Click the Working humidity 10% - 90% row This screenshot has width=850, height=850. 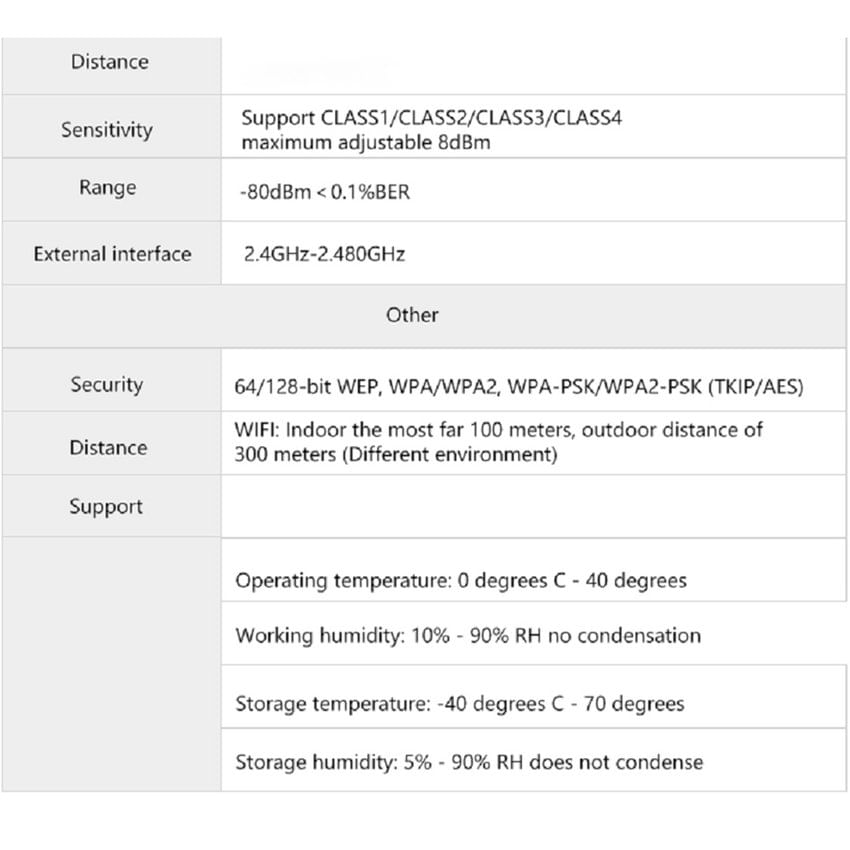pyautogui.click(x=468, y=636)
